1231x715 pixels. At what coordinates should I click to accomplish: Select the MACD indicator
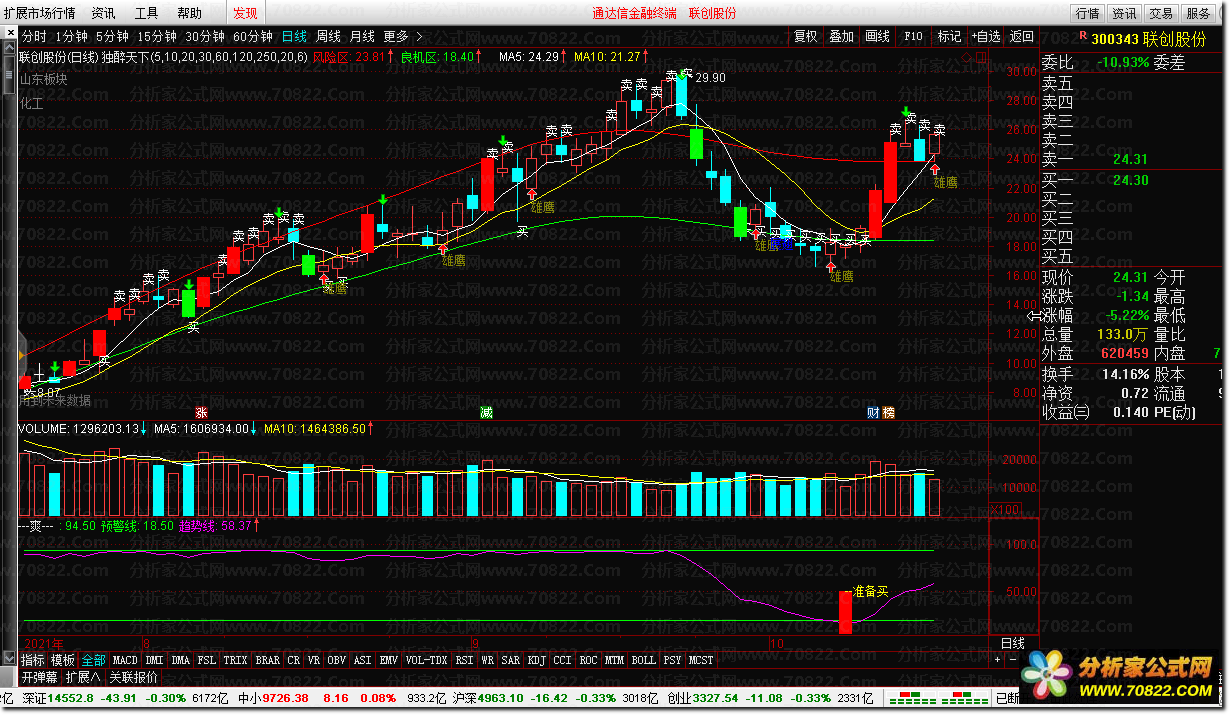(125, 660)
